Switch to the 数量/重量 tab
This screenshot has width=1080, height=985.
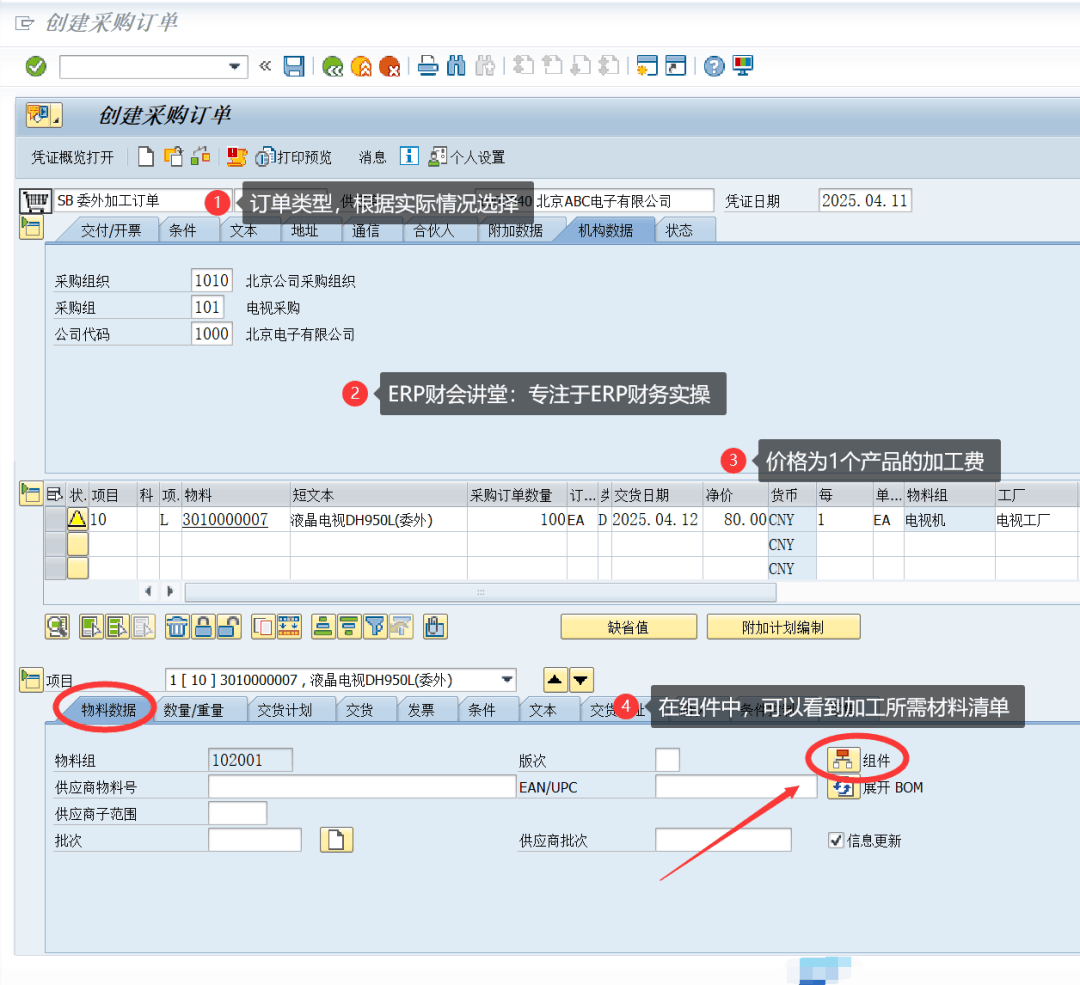[194, 710]
